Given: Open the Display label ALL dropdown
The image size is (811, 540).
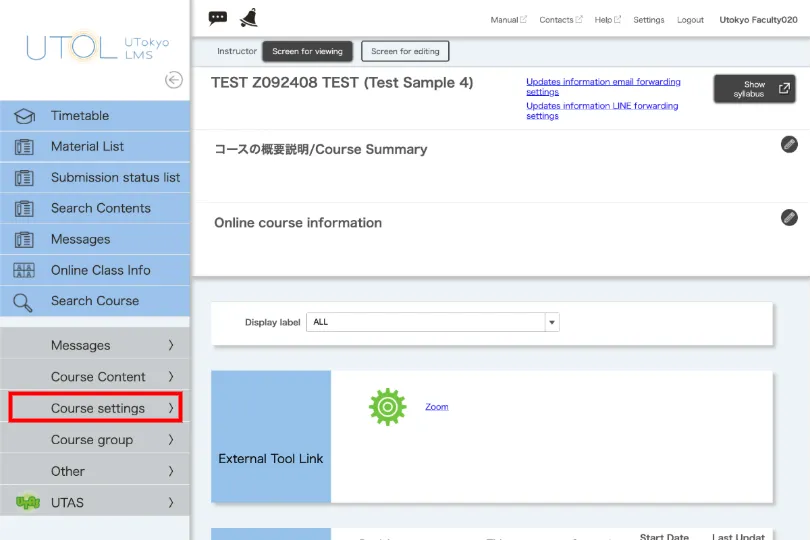Looking at the screenshot, I should (433, 322).
